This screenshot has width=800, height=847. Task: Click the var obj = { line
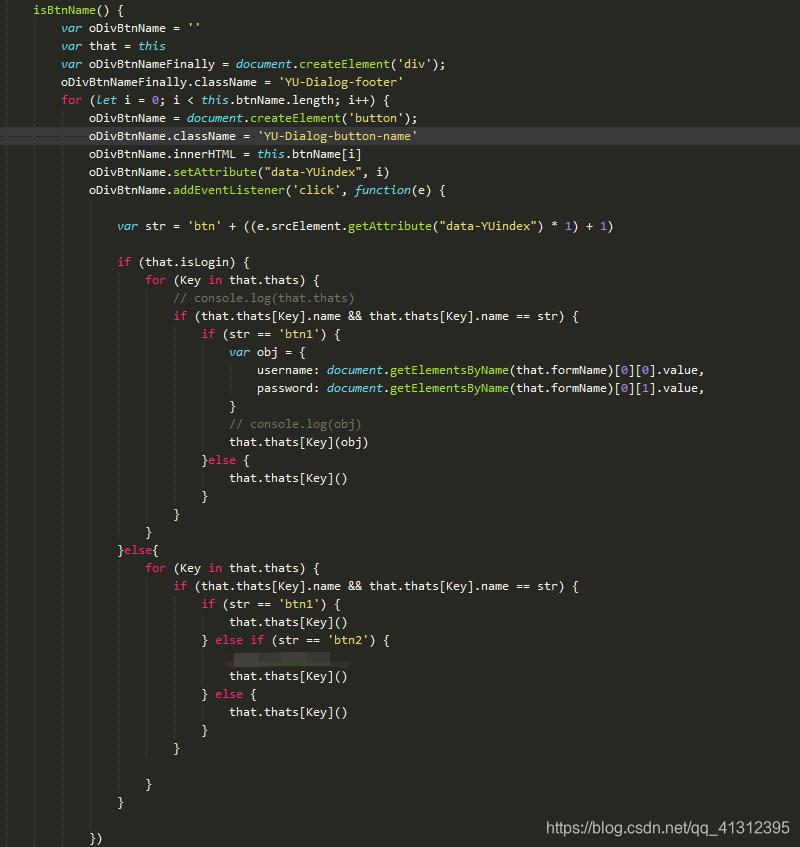pos(267,352)
